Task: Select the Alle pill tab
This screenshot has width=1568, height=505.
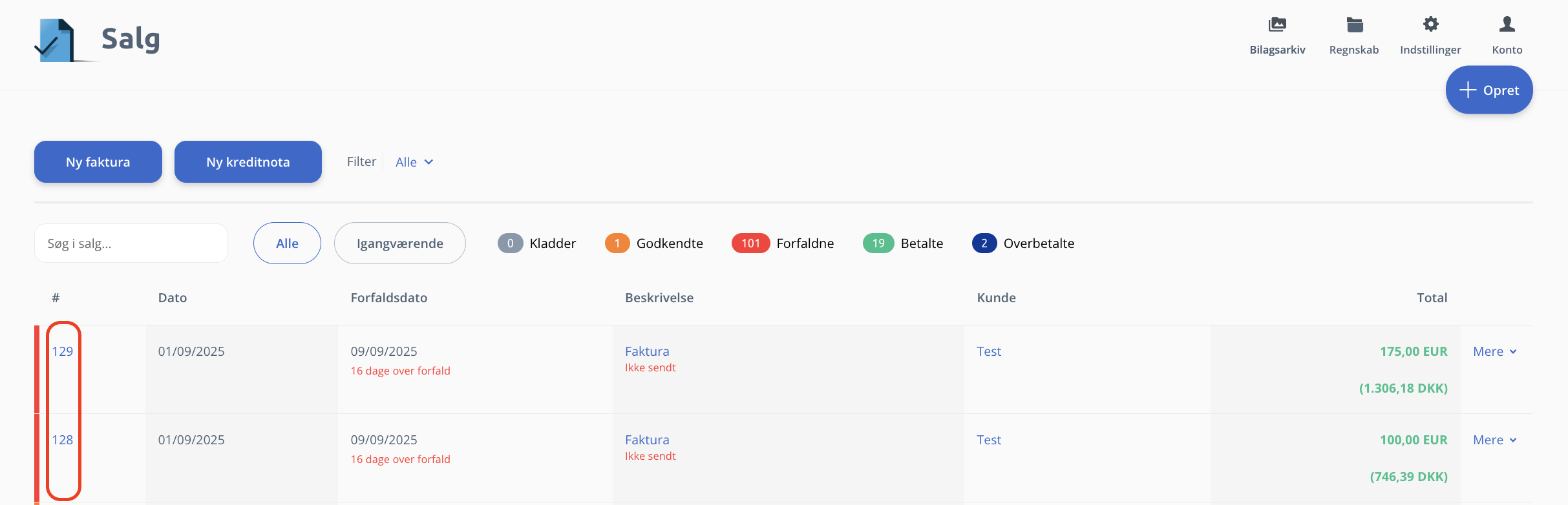Action: [x=287, y=243]
